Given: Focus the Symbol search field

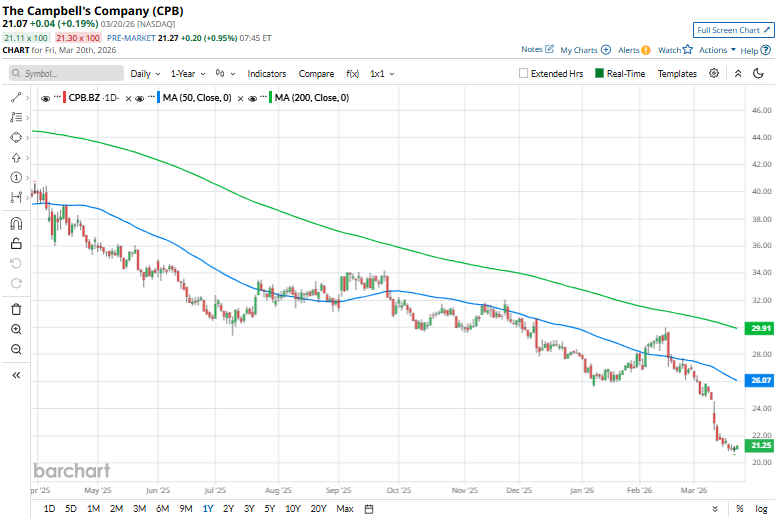Looking at the screenshot, I should [66, 73].
